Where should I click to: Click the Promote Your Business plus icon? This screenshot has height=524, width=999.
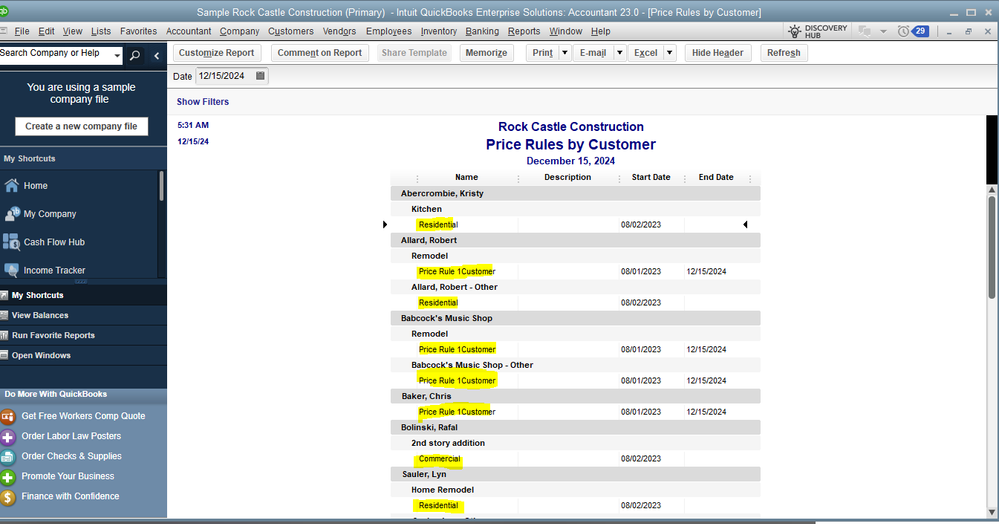8,477
